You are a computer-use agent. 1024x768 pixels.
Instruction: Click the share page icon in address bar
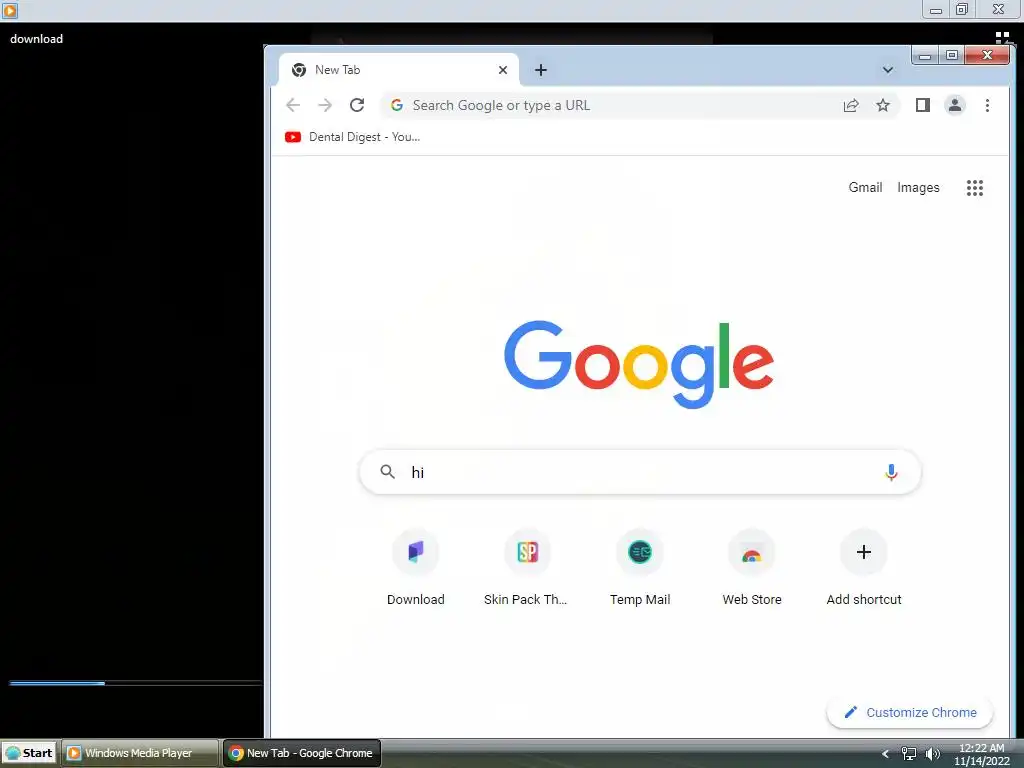point(851,105)
